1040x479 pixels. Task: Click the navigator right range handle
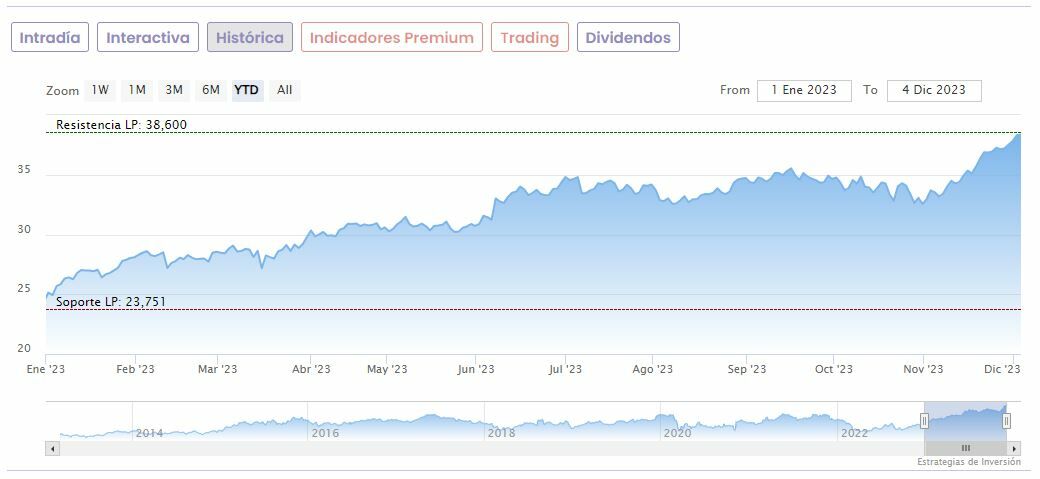pyautogui.click(x=1006, y=421)
